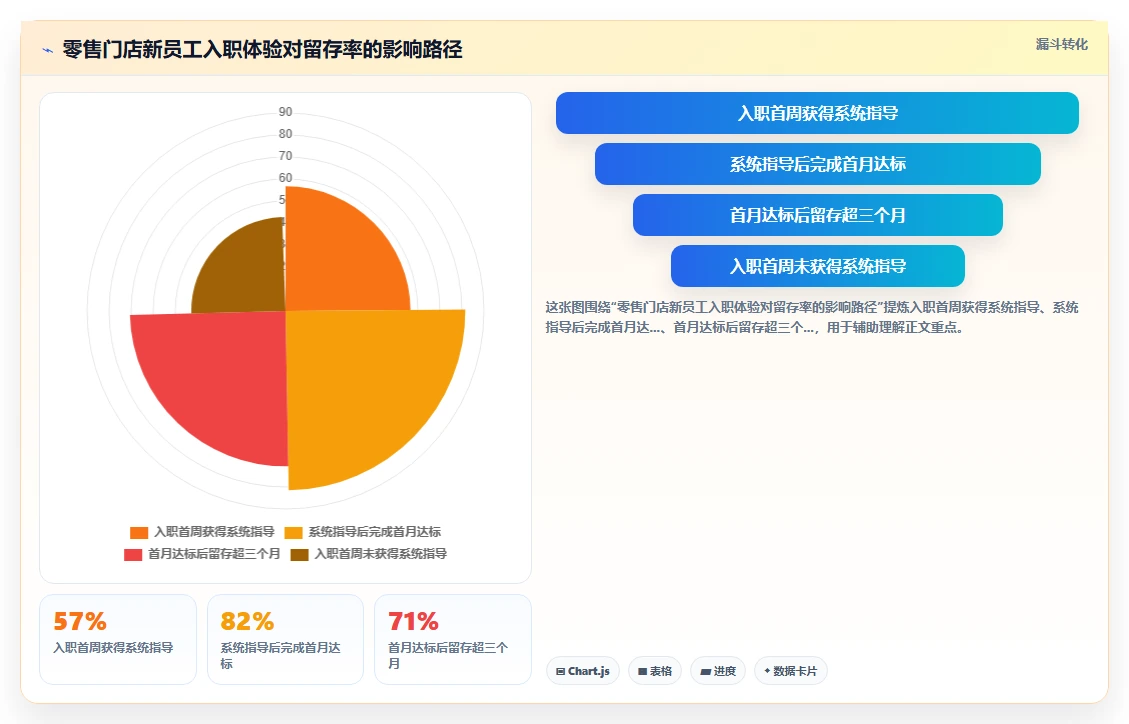Open the 71% 首月达标后留存超三个月 stat card
This screenshot has width=1129, height=724.
453,639
